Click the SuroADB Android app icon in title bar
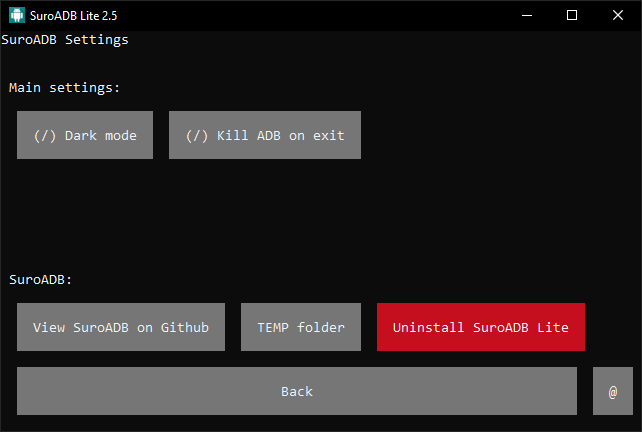This screenshot has height=432, width=642. (x=18, y=15)
